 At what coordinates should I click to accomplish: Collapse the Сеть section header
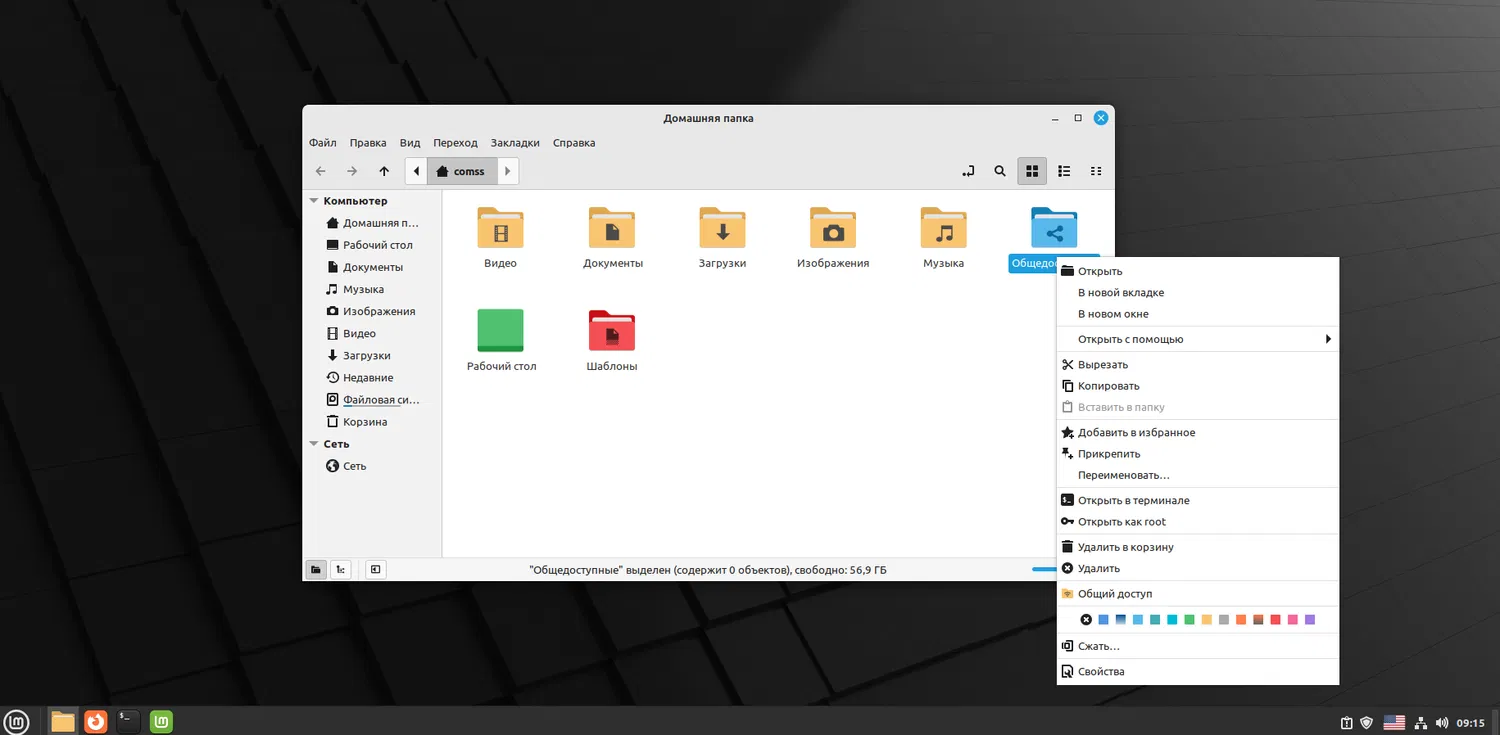[314, 444]
